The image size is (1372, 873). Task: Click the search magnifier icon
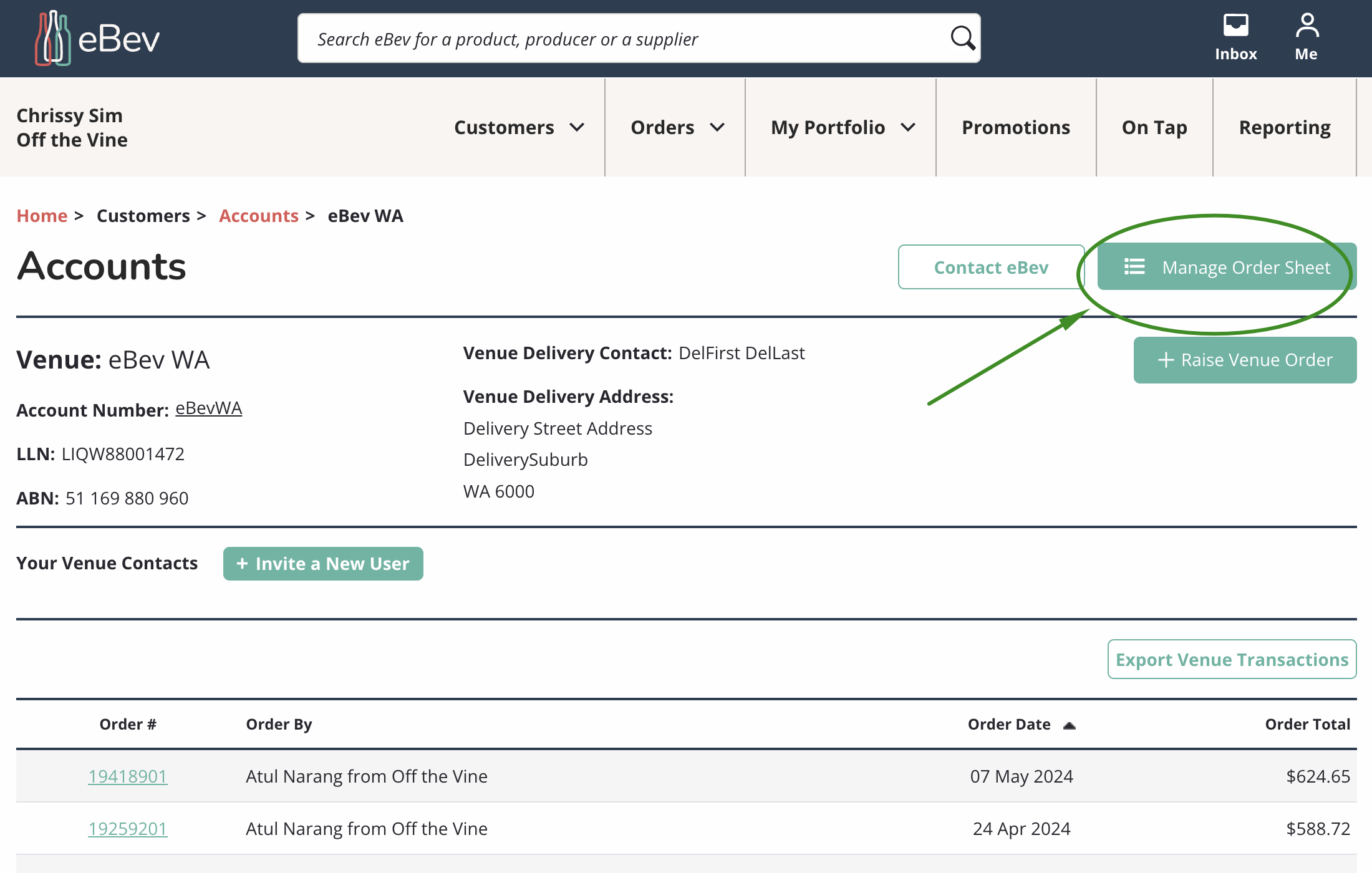(x=962, y=39)
